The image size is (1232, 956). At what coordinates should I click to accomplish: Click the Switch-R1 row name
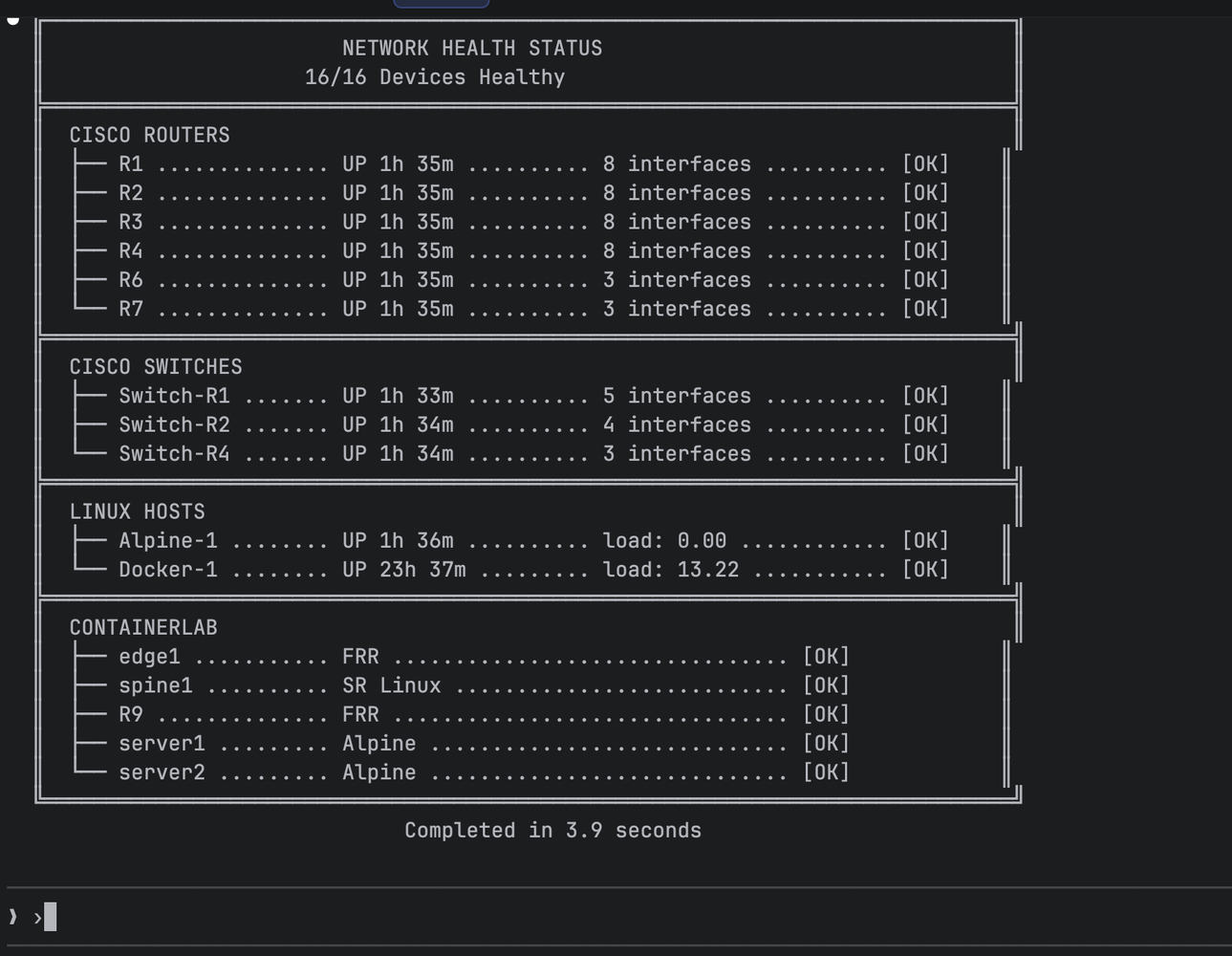pos(174,396)
